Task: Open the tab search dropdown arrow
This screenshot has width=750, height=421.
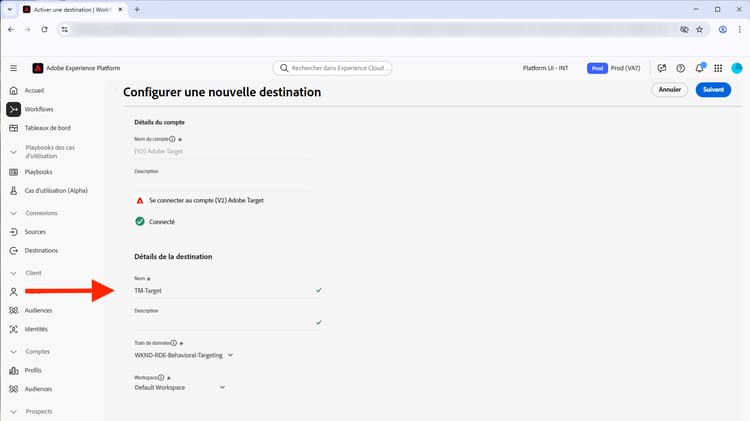Action: pyautogui.click(x=10, y=10)
